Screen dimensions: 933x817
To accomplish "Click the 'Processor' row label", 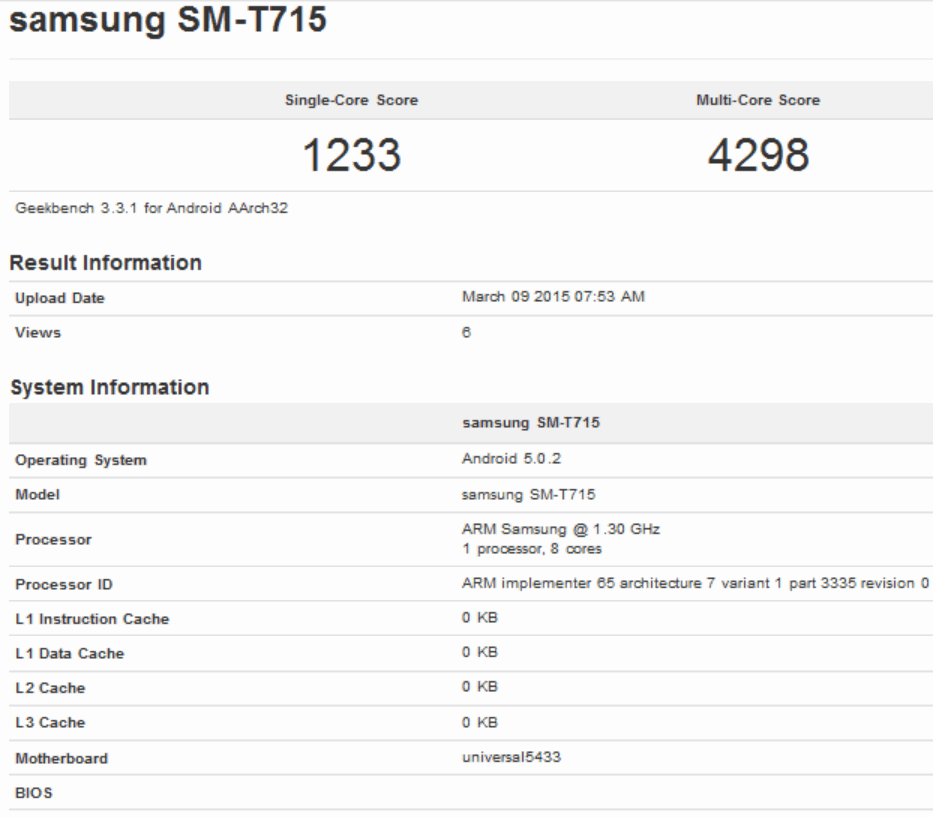I will pyautogui.click(x=54, y=540).
